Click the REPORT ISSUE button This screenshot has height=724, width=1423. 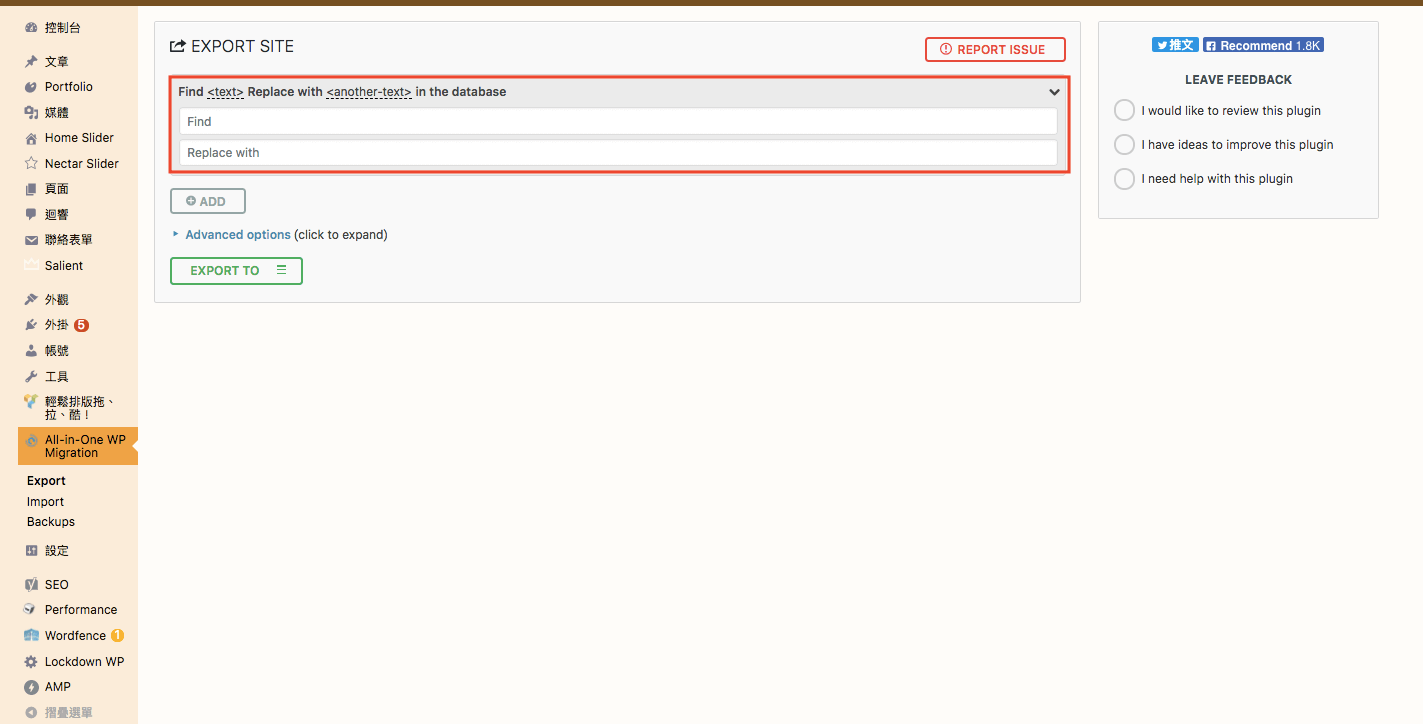pyautogui.click(x=995, y=49)
